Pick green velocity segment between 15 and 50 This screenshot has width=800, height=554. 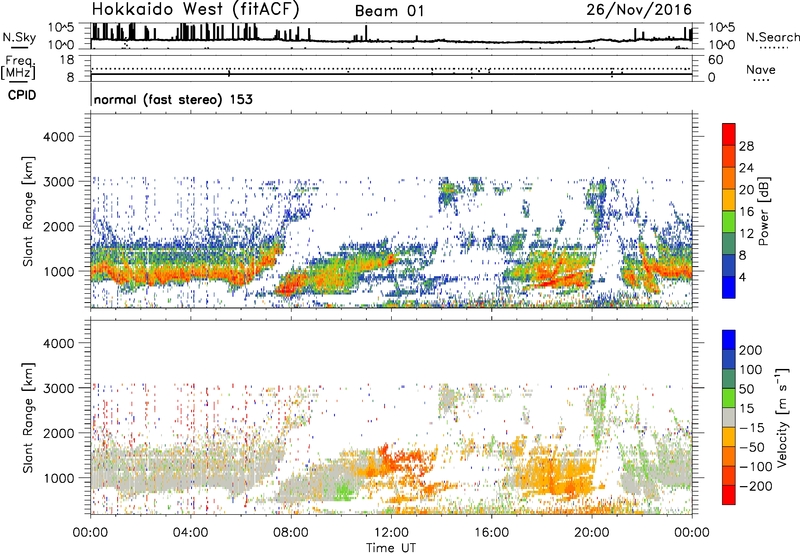(729, 398)
